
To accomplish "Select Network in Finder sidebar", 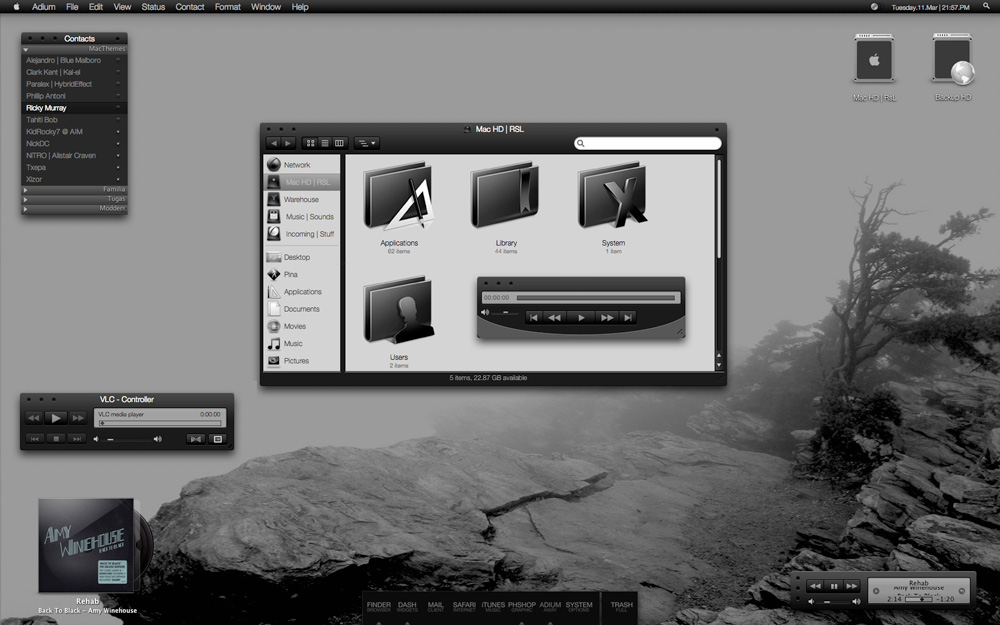I will 301,165.
